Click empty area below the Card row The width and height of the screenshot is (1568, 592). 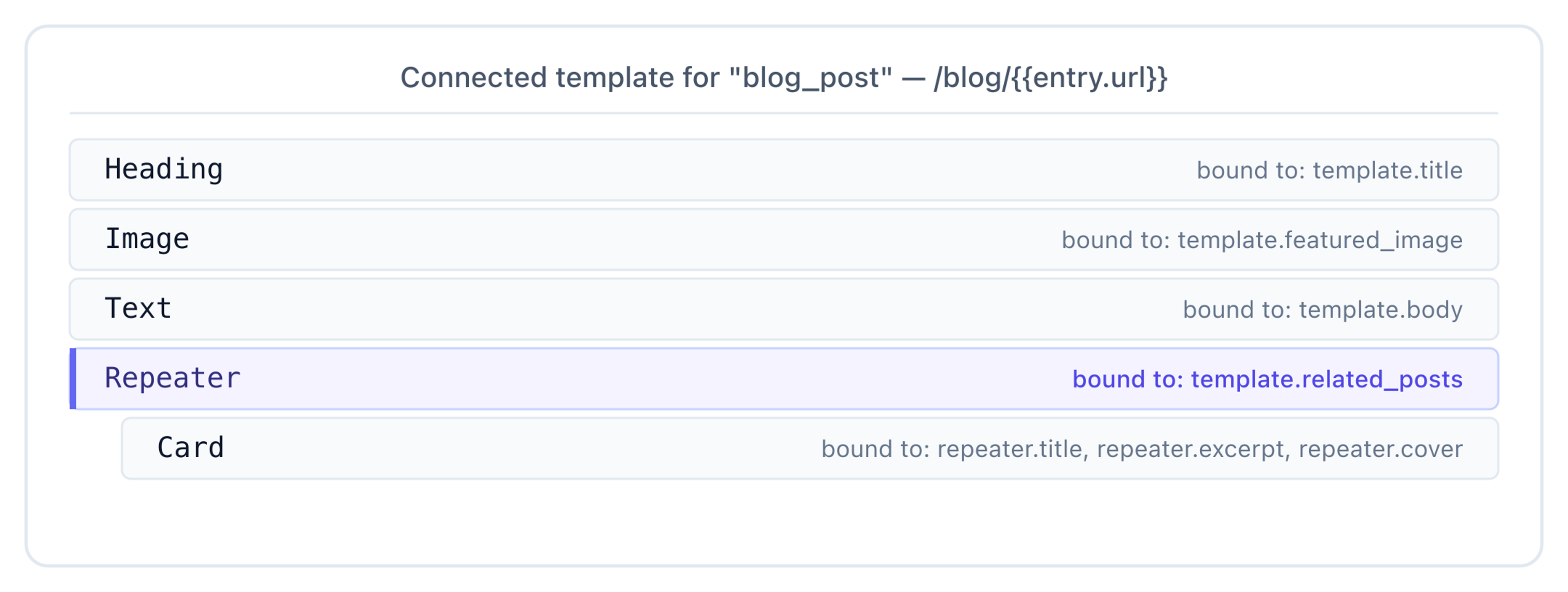(784, 520)
